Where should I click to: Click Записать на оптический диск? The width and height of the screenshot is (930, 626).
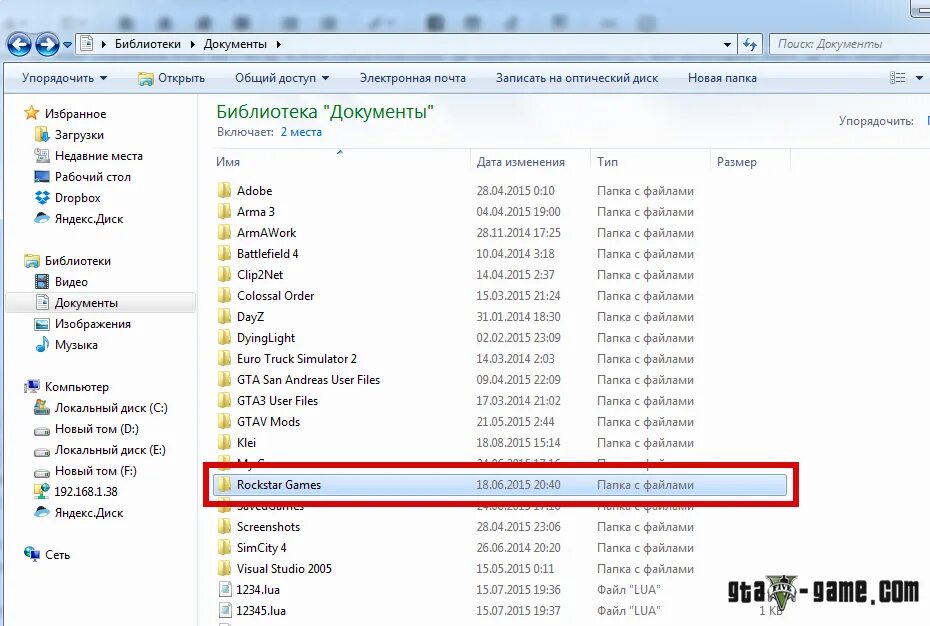[577, 78]
